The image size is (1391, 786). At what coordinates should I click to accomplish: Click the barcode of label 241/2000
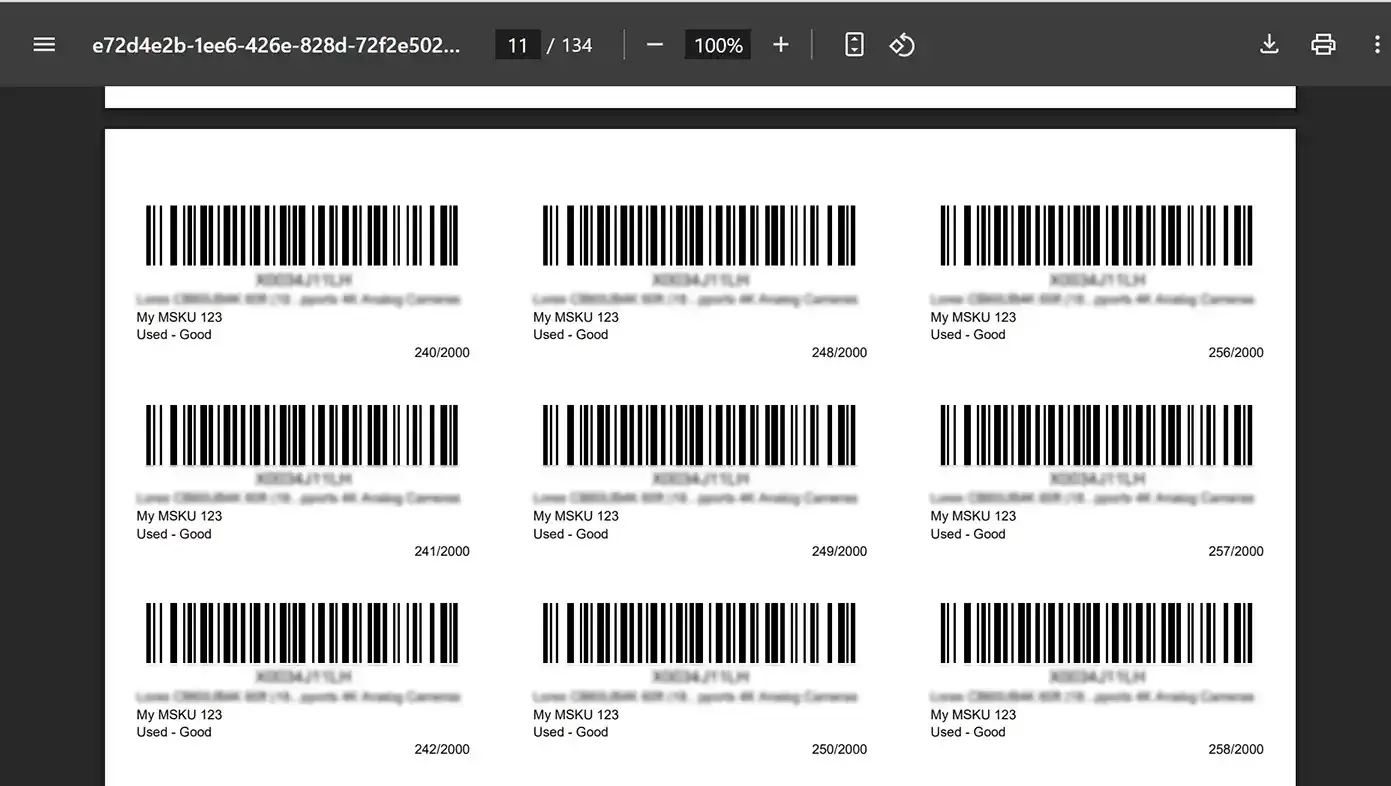pyautogui.click(x=302, y=434)
